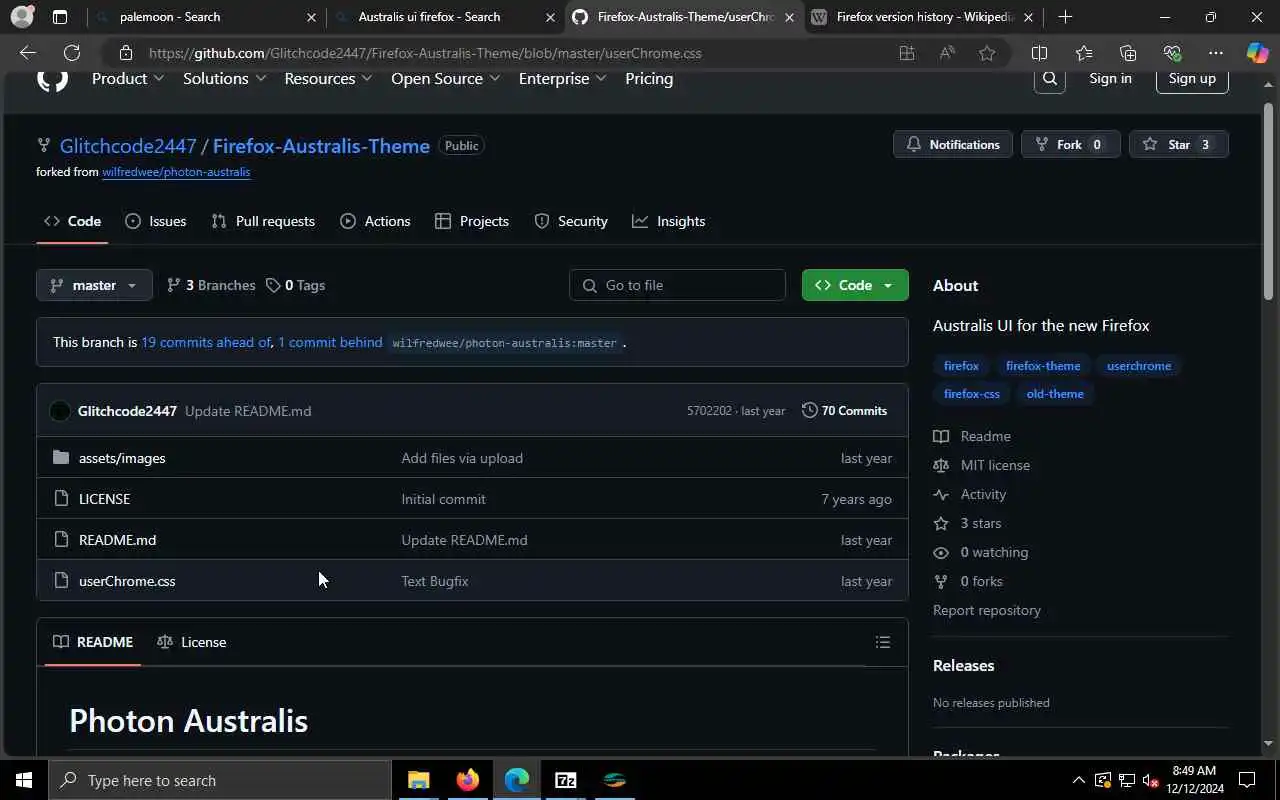Image resolution: width=1280 pixels, height=800 pixels.
Task: Star the repository with Star button
Action: point(1179,144)
